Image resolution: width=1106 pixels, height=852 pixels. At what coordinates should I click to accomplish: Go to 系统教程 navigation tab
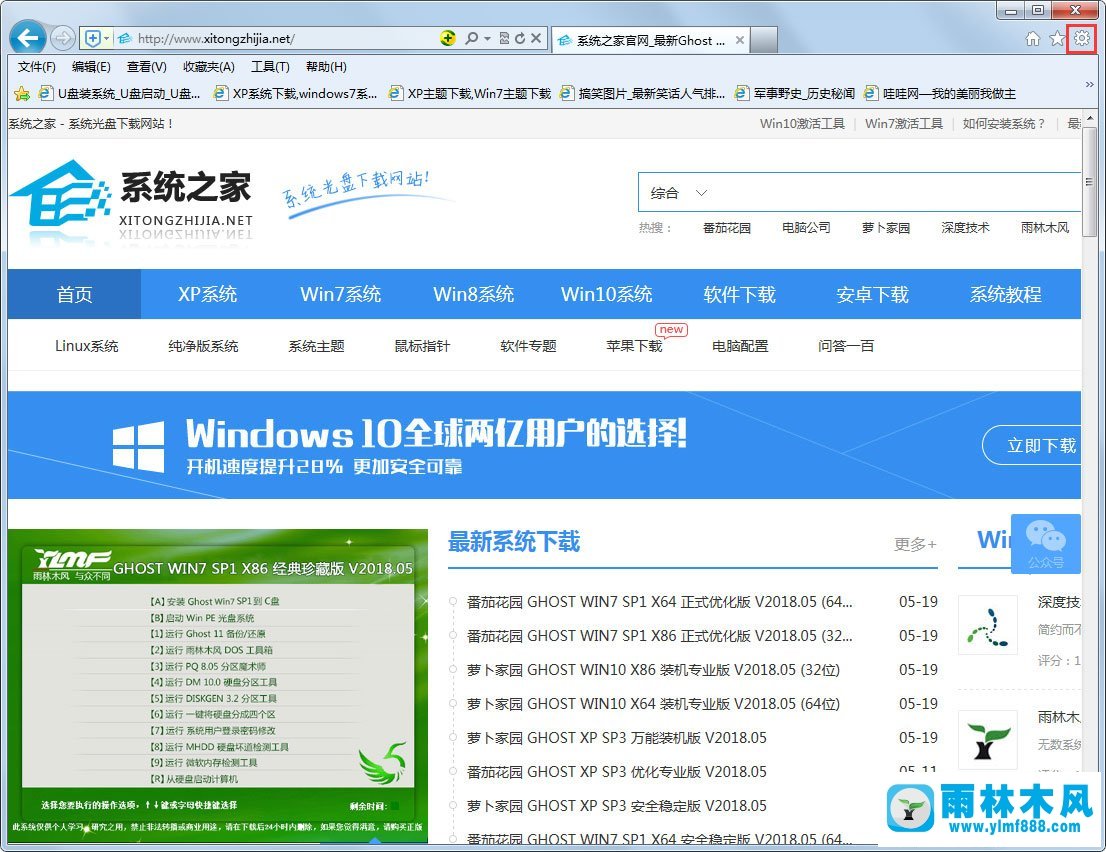[x=1005, y=294]
